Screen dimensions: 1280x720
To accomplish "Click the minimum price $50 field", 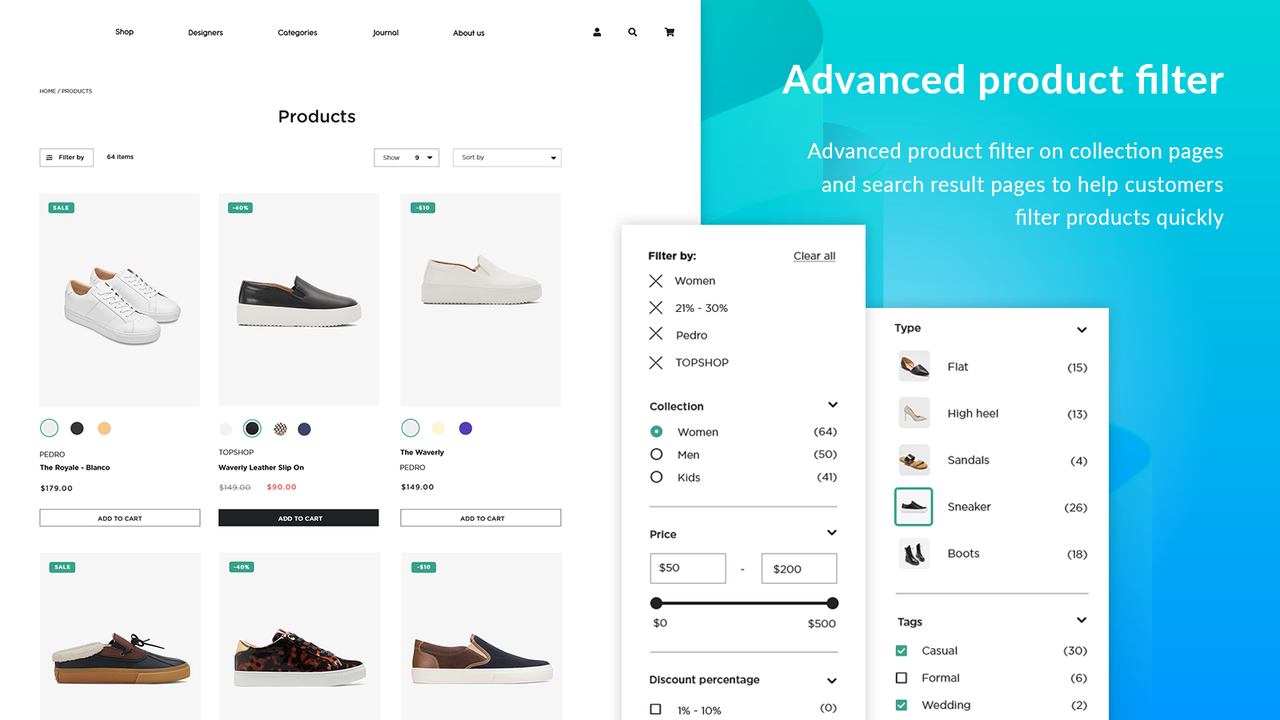I will (x=688, y=568).
